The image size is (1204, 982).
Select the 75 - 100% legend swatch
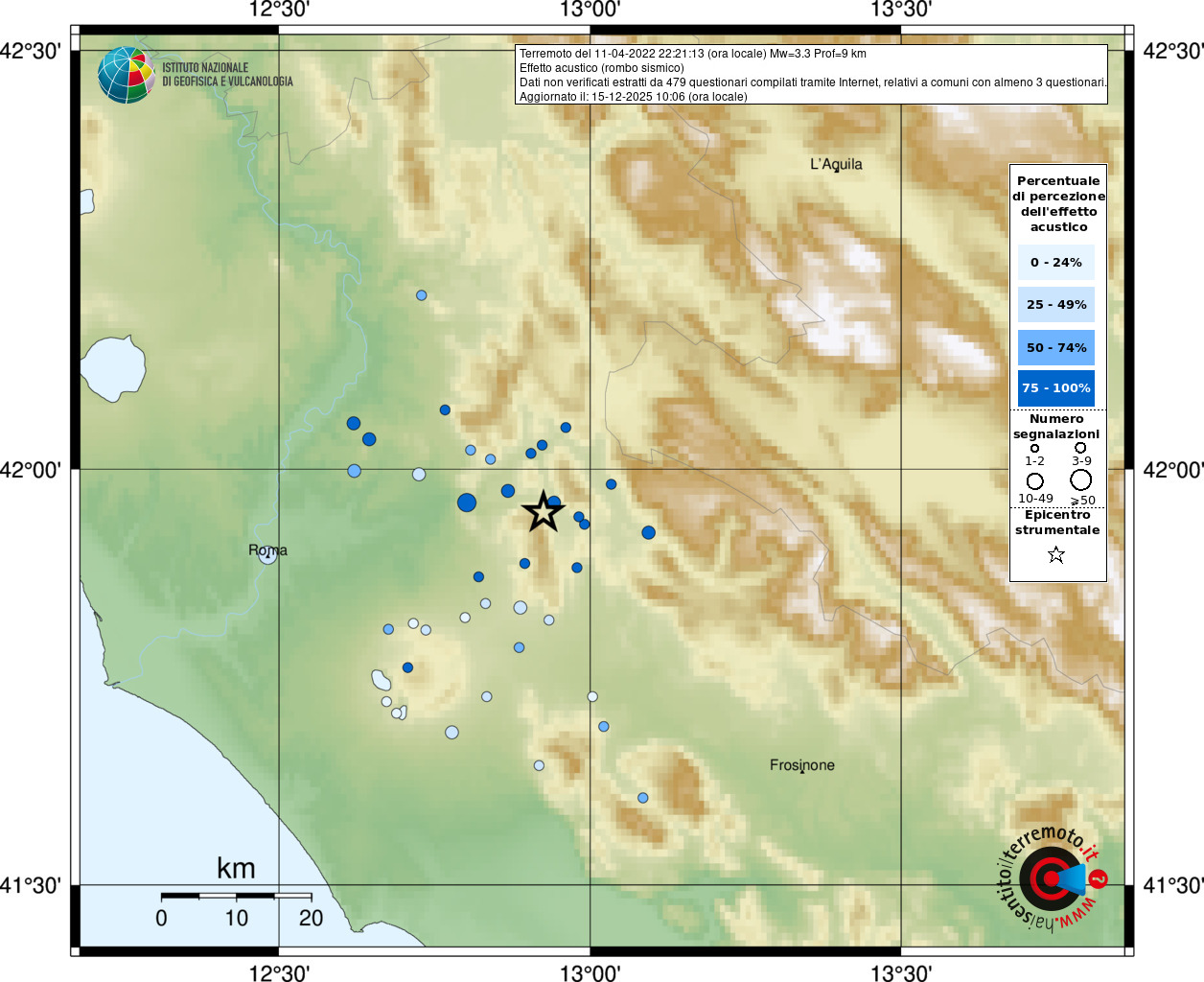point(1056,387)
